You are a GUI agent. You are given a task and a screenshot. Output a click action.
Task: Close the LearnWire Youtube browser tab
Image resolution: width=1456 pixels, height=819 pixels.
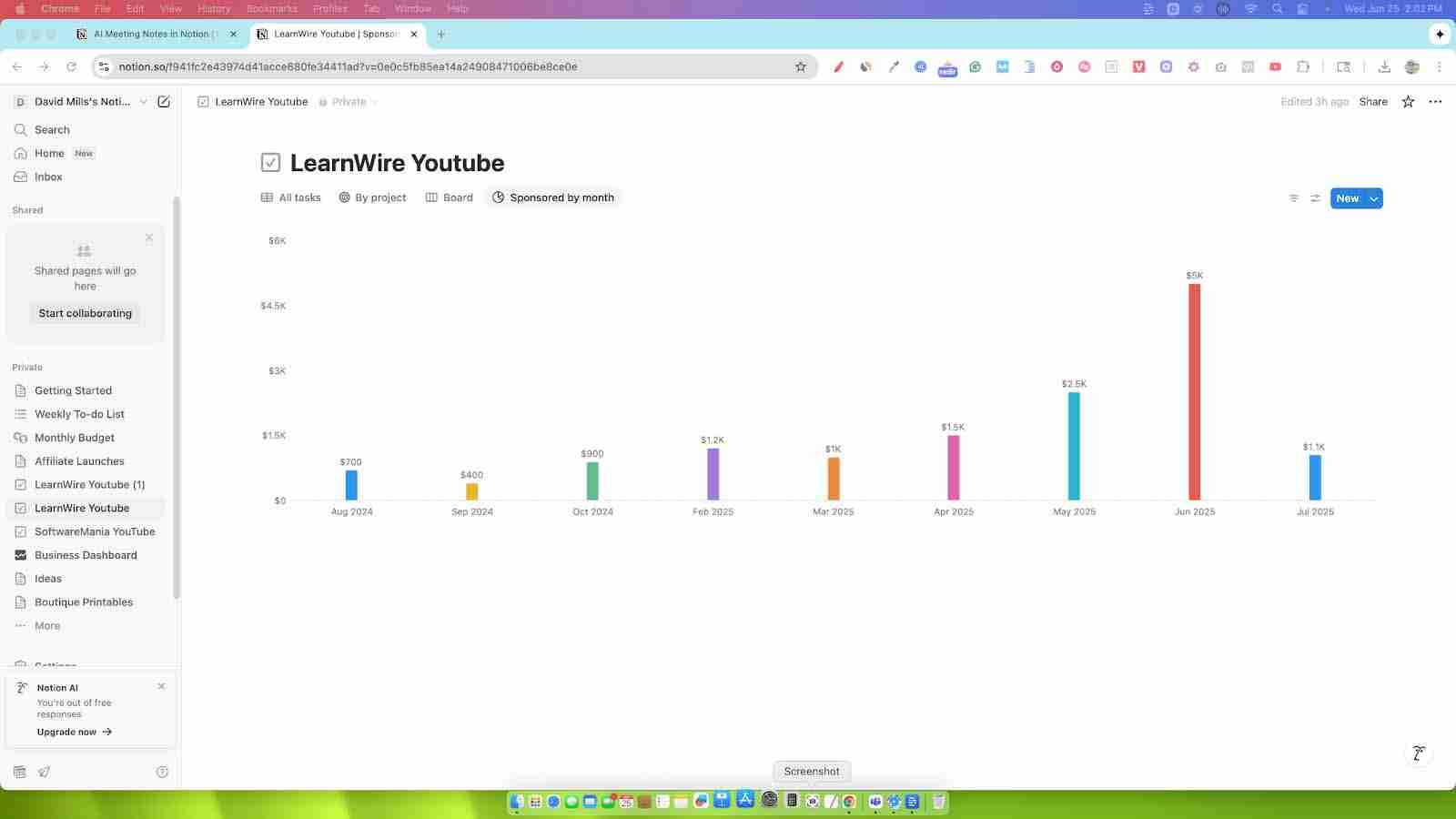[x=414, y=34]
